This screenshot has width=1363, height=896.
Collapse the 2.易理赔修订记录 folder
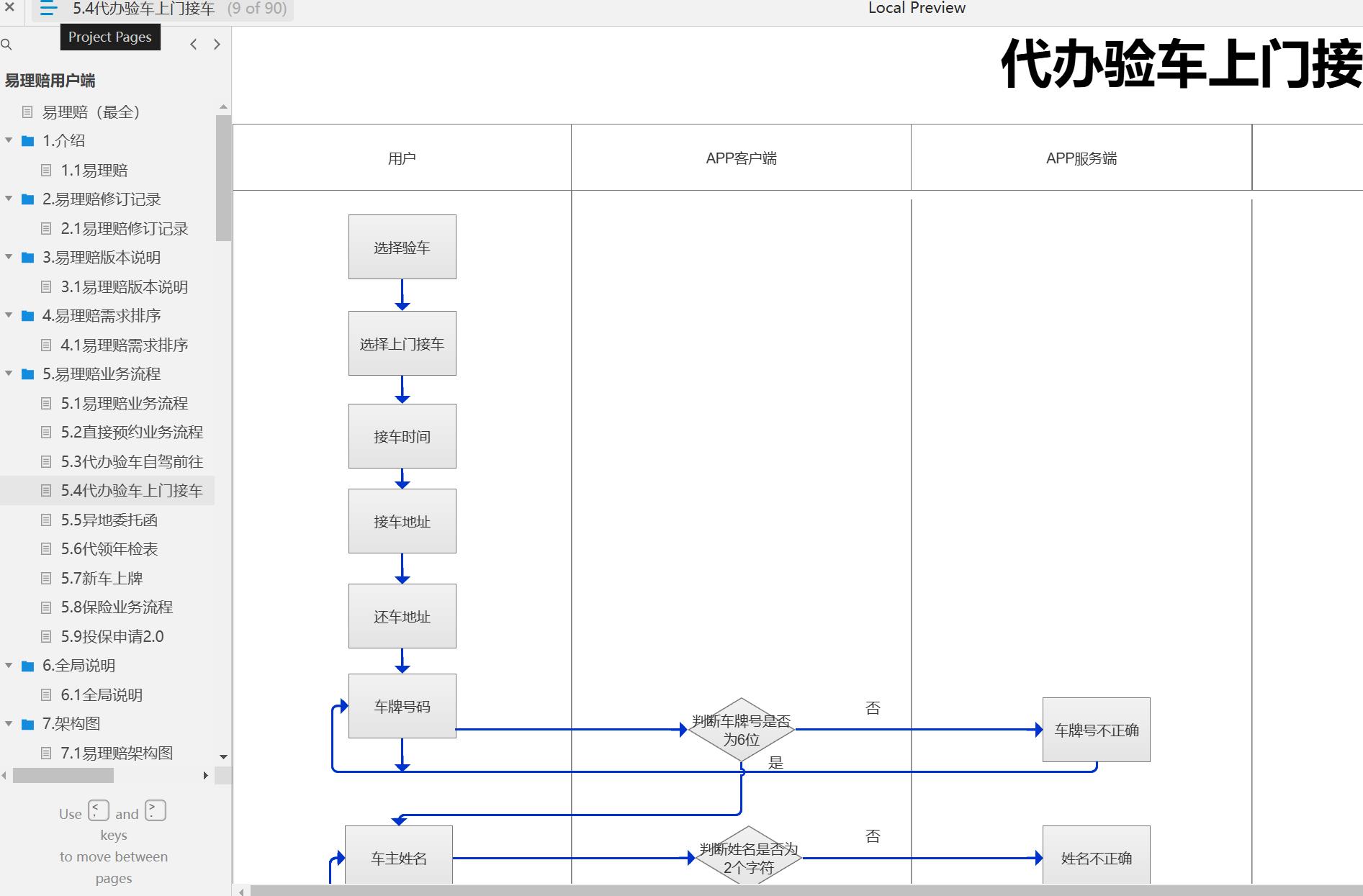9,199
